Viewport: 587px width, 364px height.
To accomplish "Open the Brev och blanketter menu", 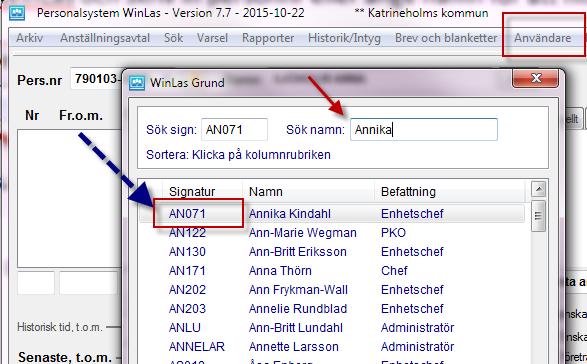I will 446,38.
